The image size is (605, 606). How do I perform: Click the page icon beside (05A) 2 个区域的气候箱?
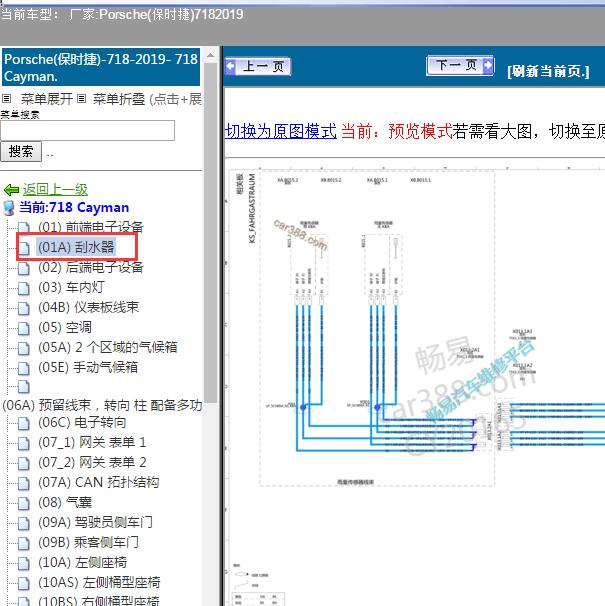click(x=24, y=349)
